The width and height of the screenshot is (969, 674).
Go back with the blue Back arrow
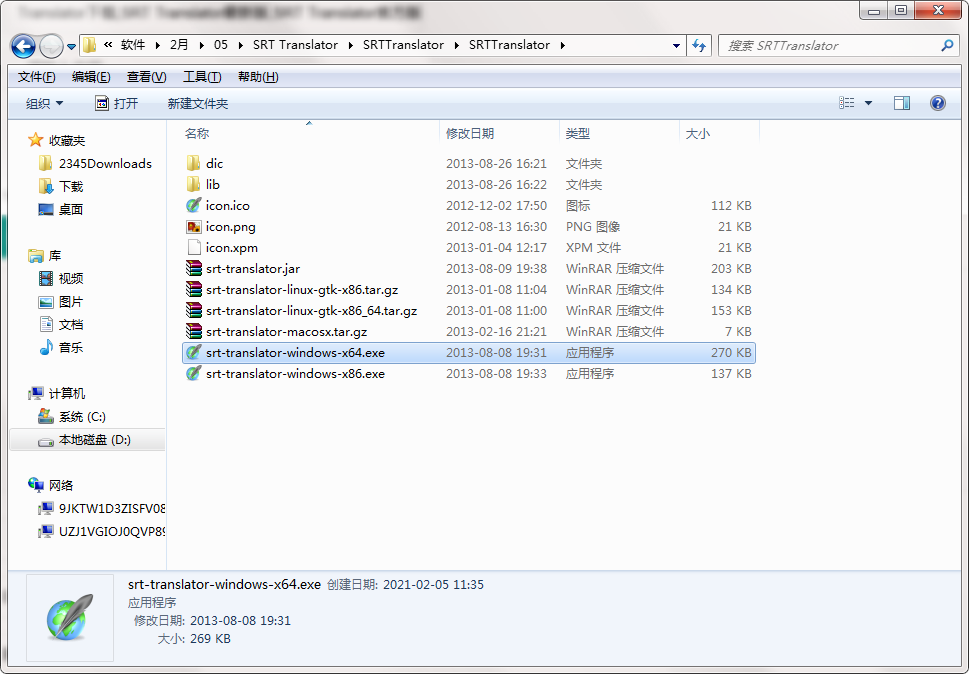click(23, 46)
